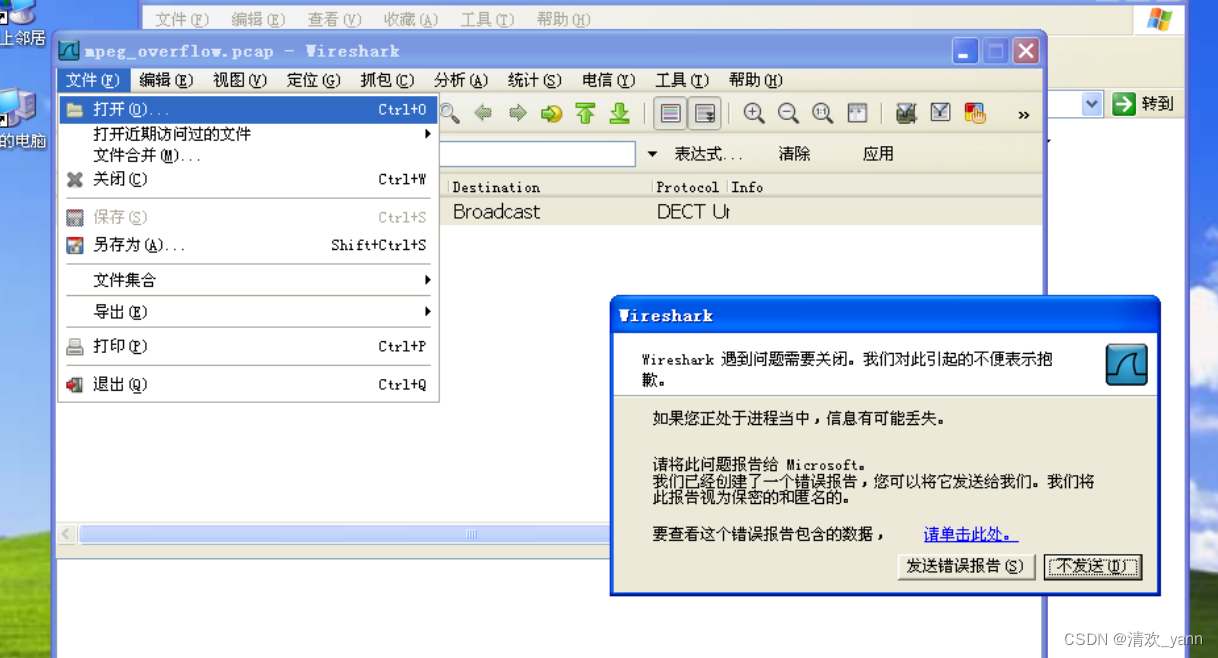This screenshot has width=1218, height=658.
Task: Click the green go-to-top arrow icon
Action: click(585, 113)
